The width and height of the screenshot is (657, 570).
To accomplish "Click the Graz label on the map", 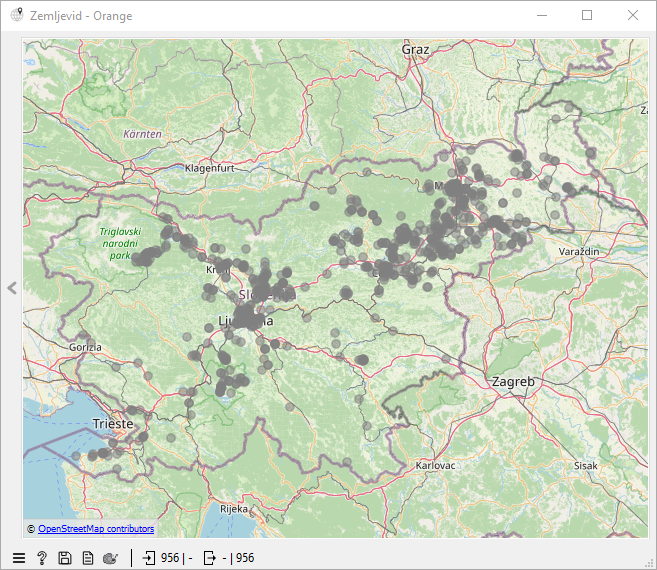I will [415, 49].
